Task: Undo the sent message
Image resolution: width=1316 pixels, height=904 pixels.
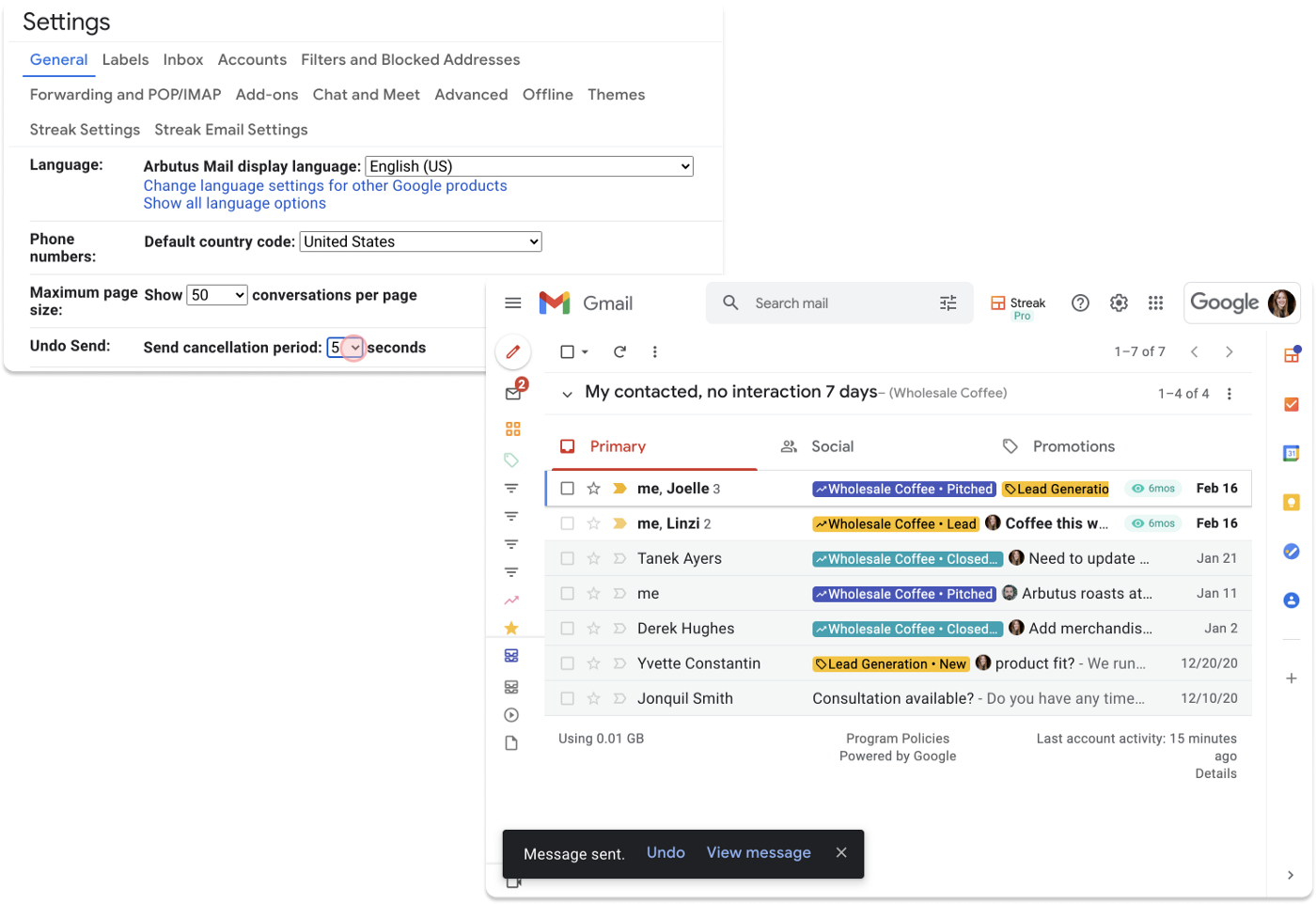Action: [x=666, y=852]
